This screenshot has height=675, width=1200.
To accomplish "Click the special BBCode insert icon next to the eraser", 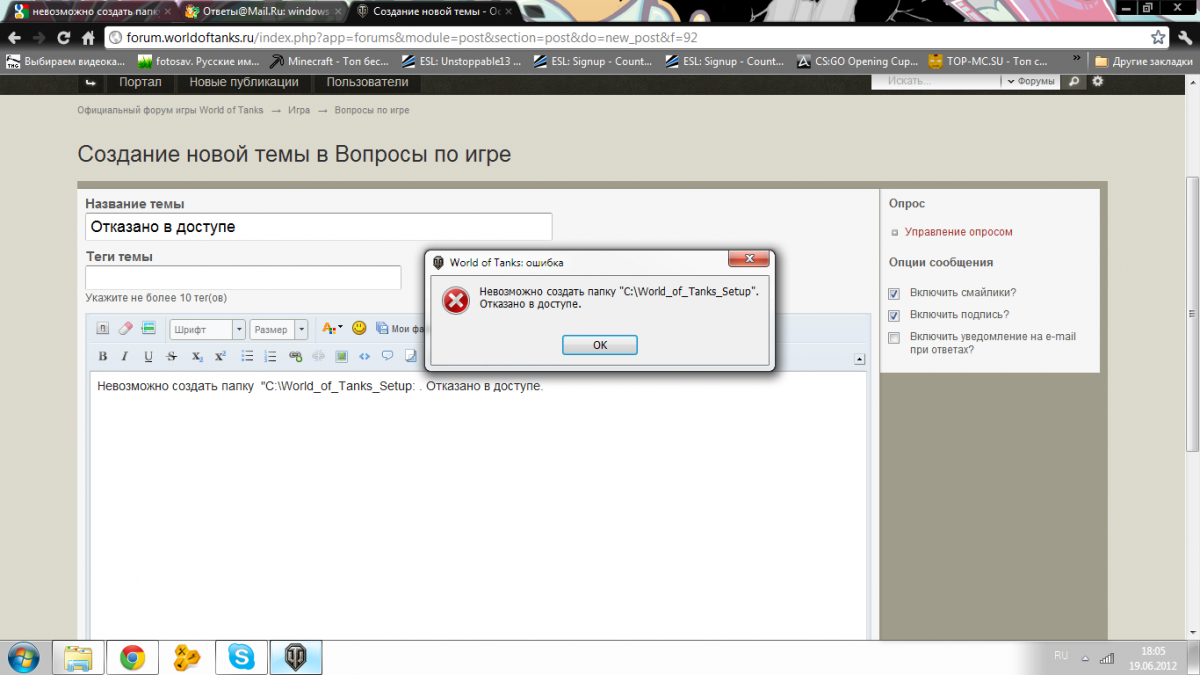I will pos(148,328).
